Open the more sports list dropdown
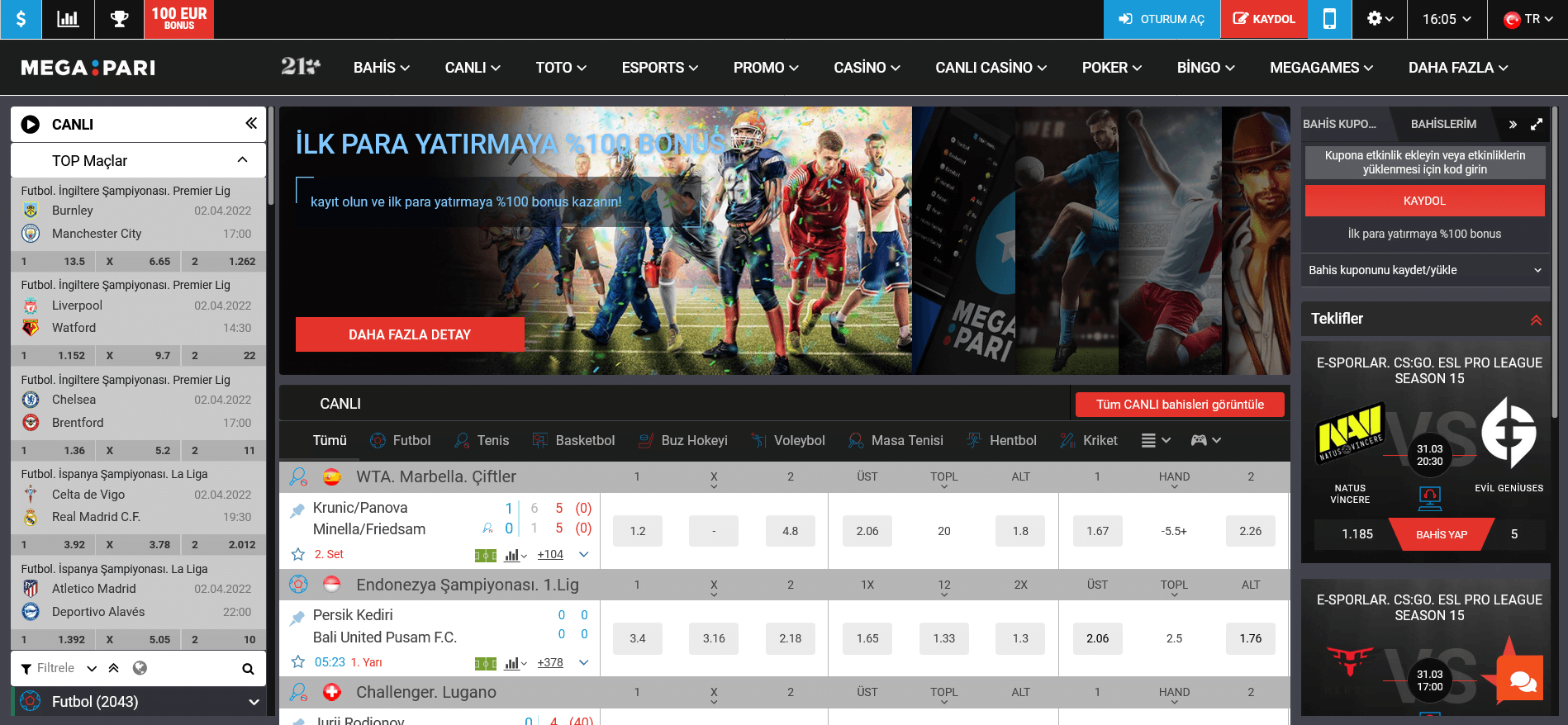The width and height of the screenshot is (1568, 725). pyautogui.click(x=1156, y=440)
